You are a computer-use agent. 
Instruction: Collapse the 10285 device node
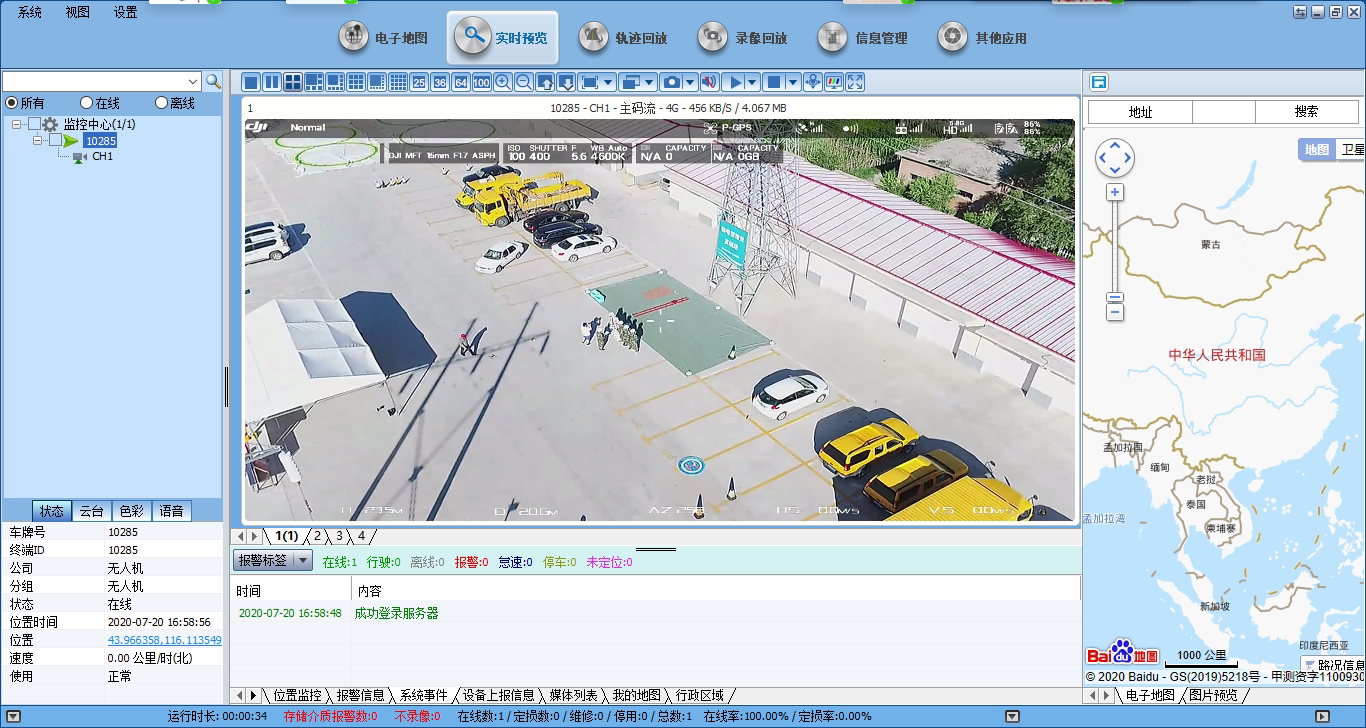(38, 140)
